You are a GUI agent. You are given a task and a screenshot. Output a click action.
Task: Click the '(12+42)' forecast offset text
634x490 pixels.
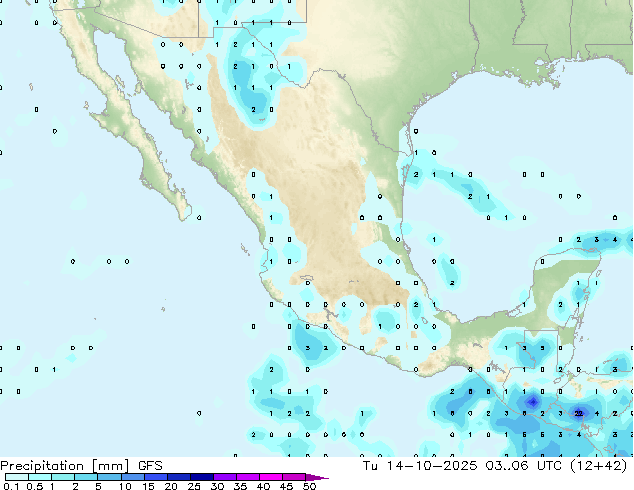[599, 466]
